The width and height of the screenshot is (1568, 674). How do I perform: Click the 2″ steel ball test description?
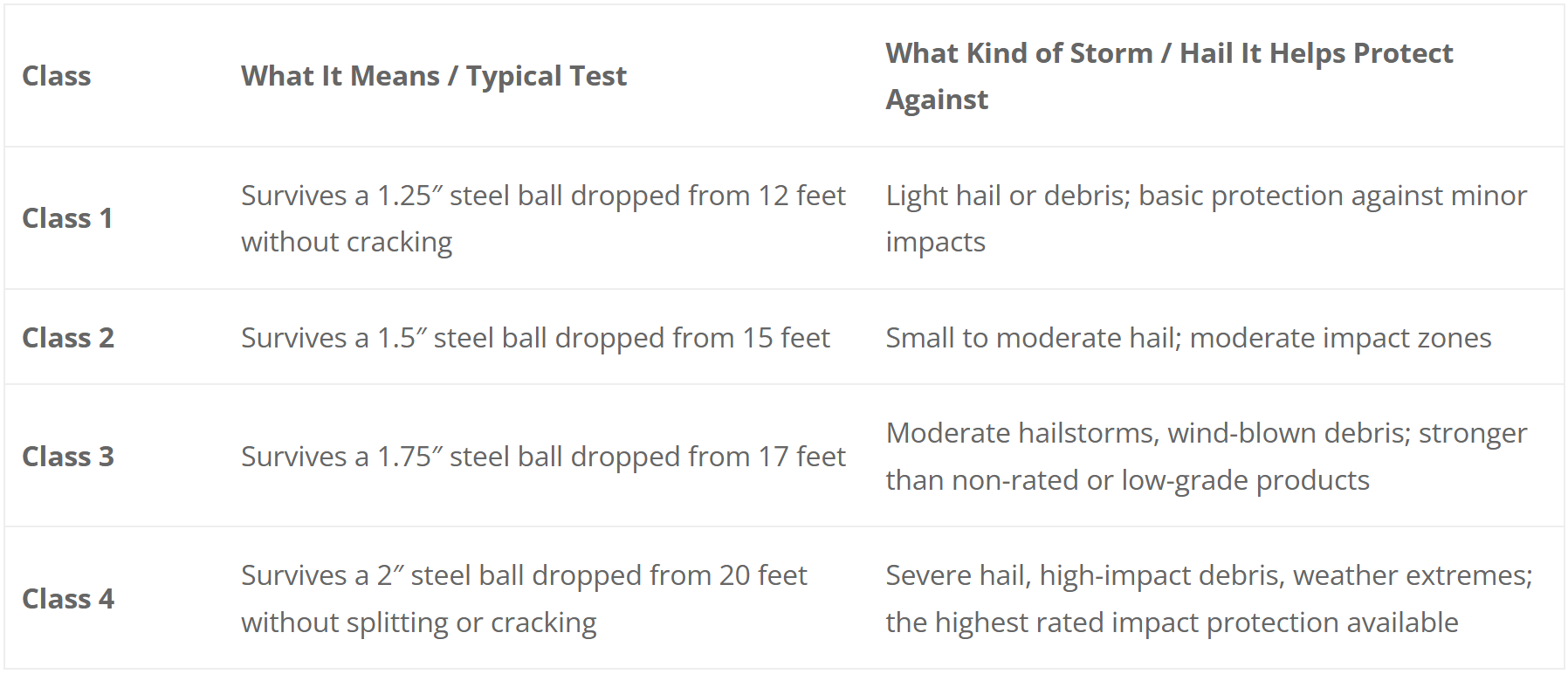tap(524, 575)
